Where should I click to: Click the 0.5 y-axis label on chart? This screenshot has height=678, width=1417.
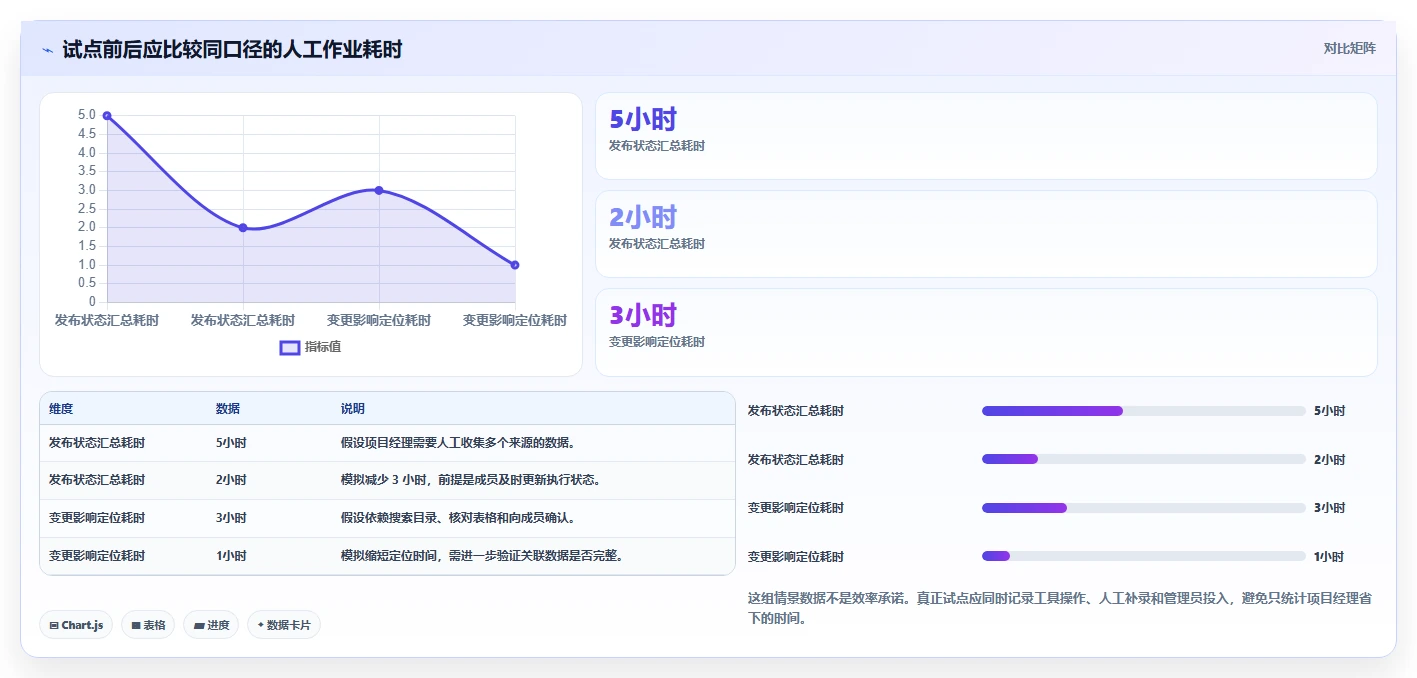(87, 283)
